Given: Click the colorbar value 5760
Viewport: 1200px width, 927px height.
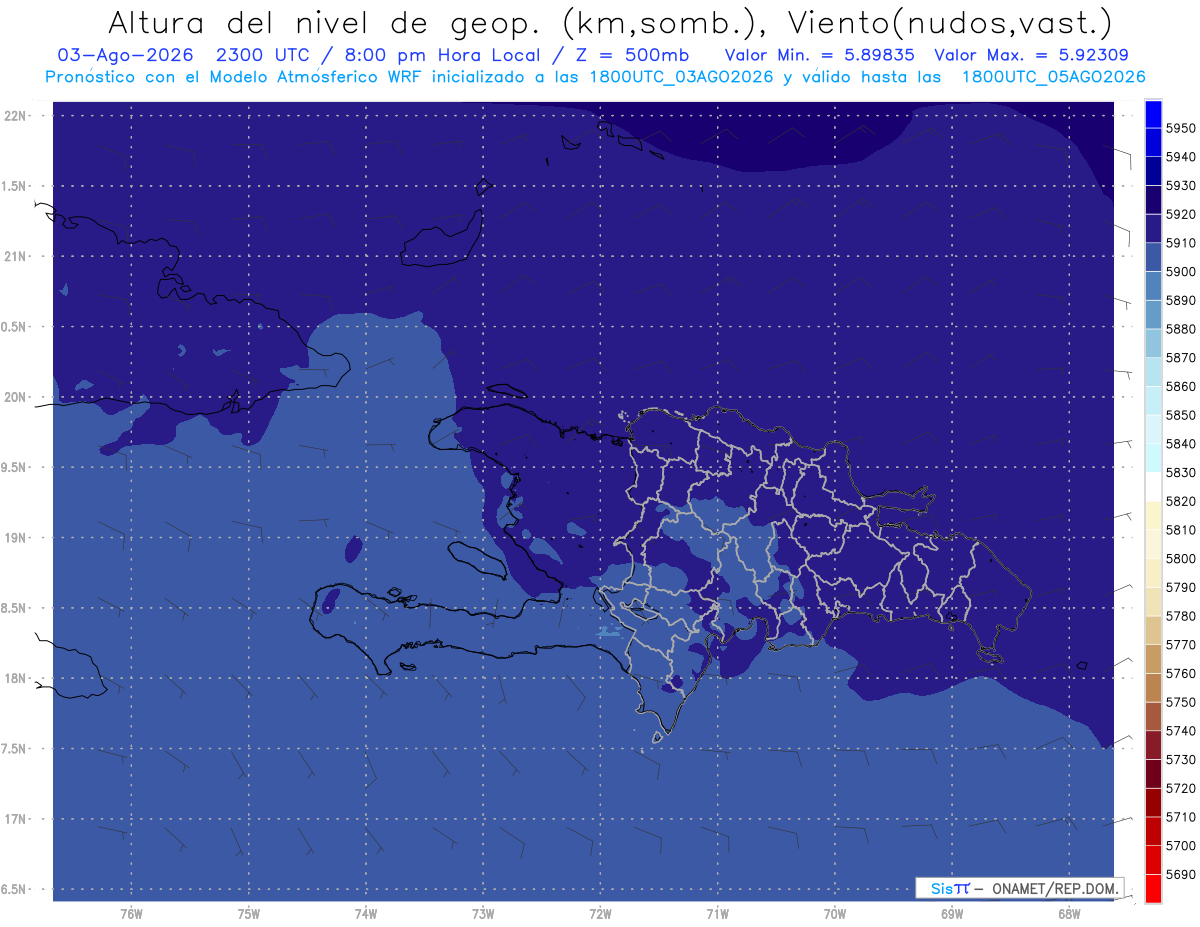Looking at the screenshot, I should [1181, 673].
